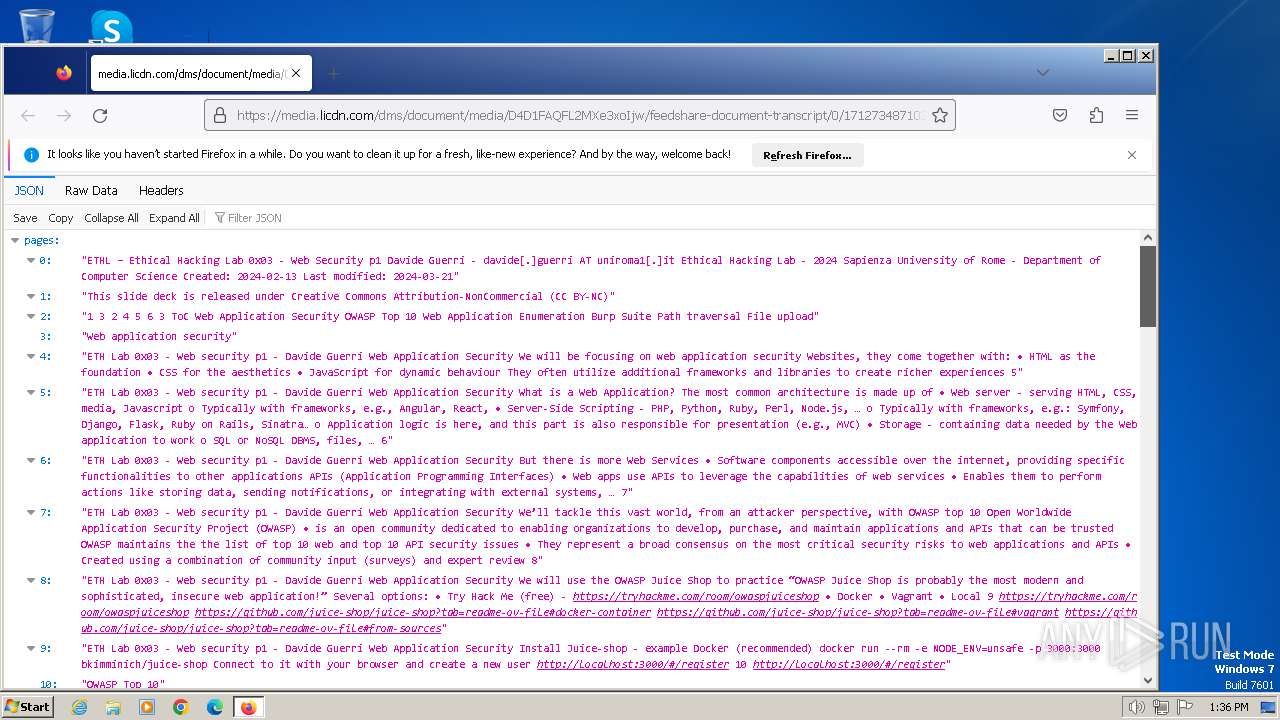The width and height of the screenshot is (1280, 720).
Task: Open the juice-shop docker-container GitHub link
Action: click(x=422, y=612)
